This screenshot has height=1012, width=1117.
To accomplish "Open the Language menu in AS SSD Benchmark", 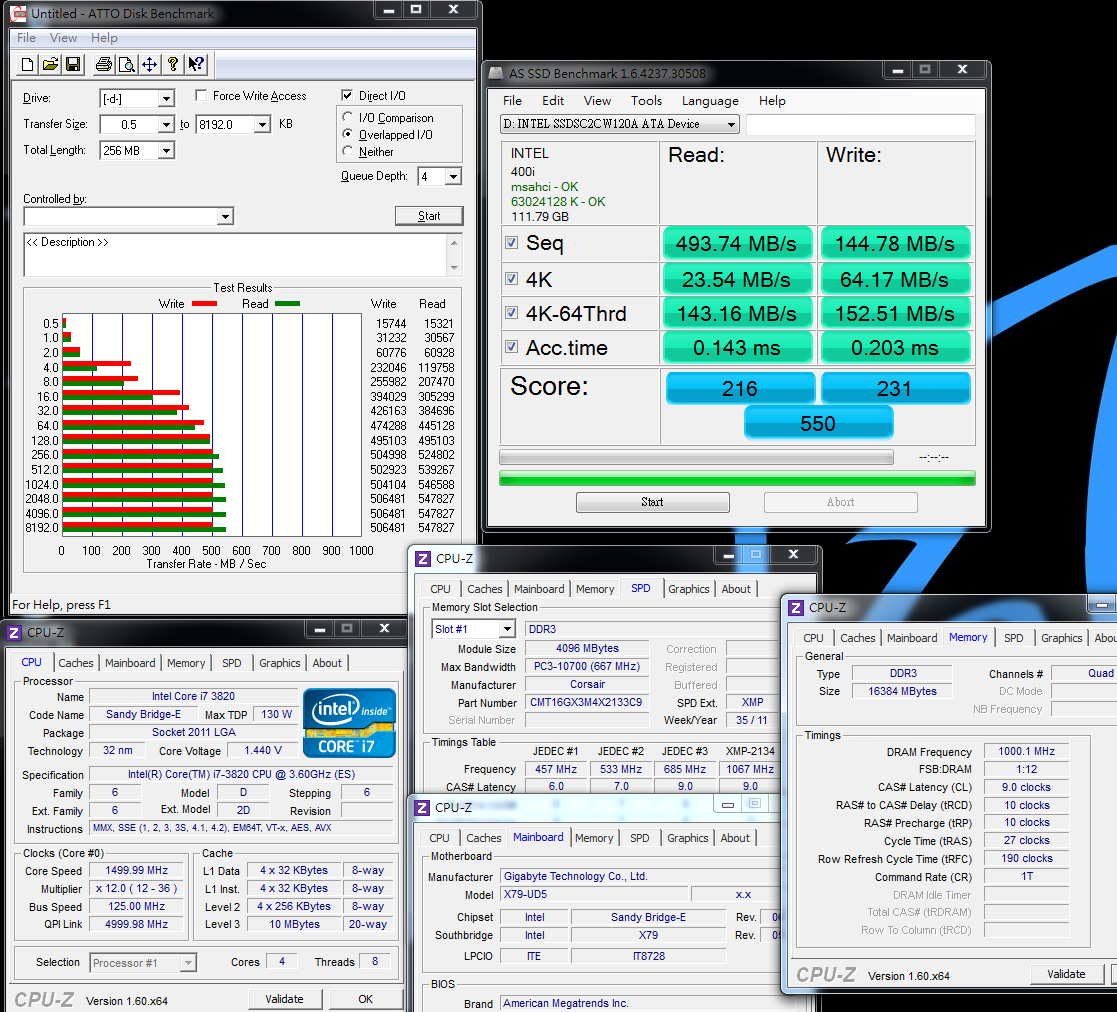I will 710,100.
